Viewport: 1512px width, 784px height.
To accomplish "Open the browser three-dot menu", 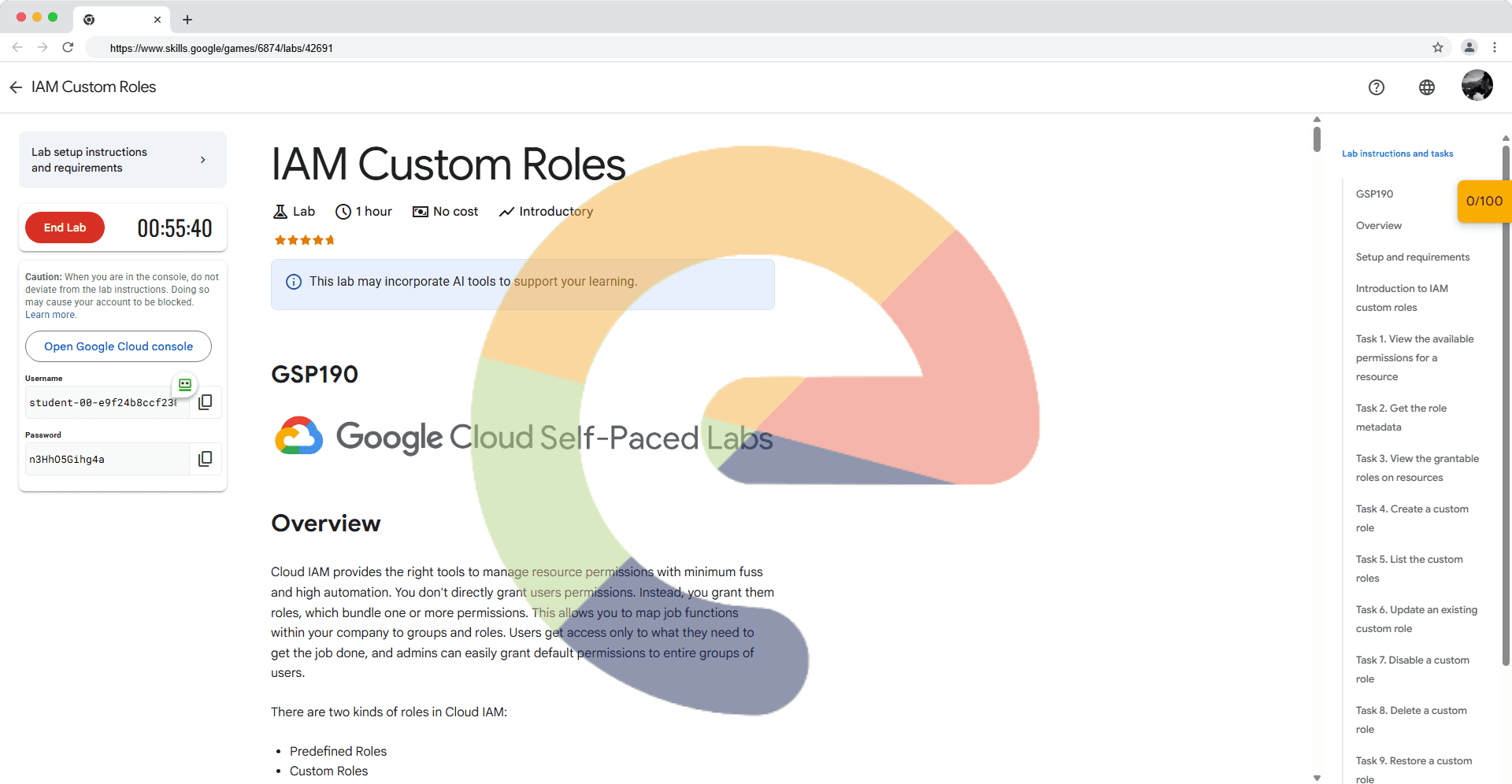I will (1494, 48).
